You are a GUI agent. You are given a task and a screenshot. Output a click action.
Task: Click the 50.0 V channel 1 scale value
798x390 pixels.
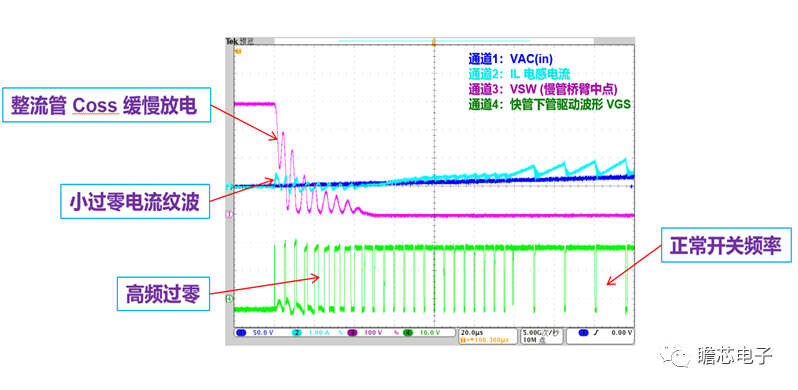(263, 332)
